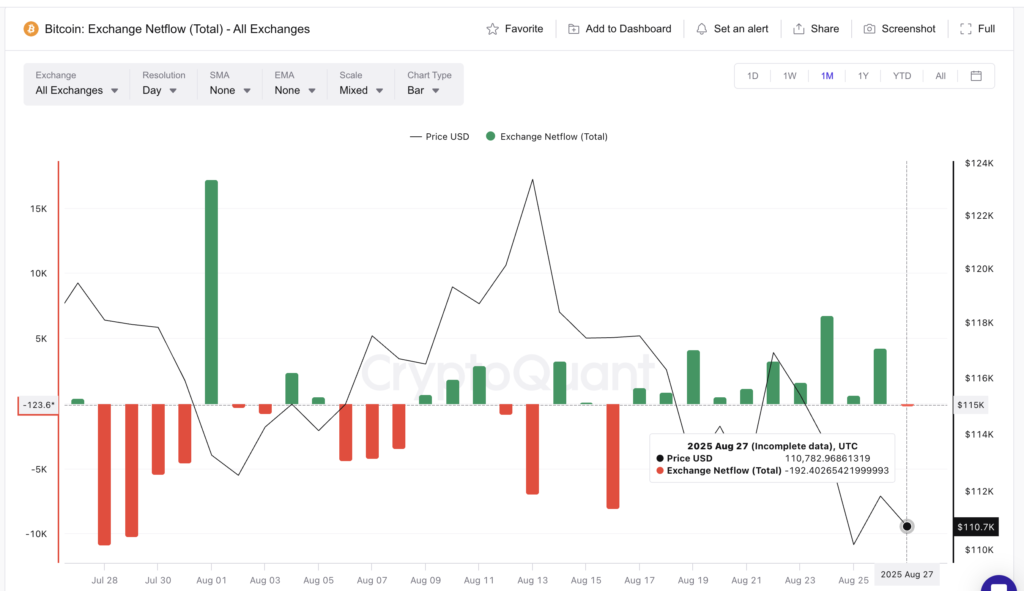
Task: Open the chat widget in bottom-right corner
Action: [x=998, y=586]
